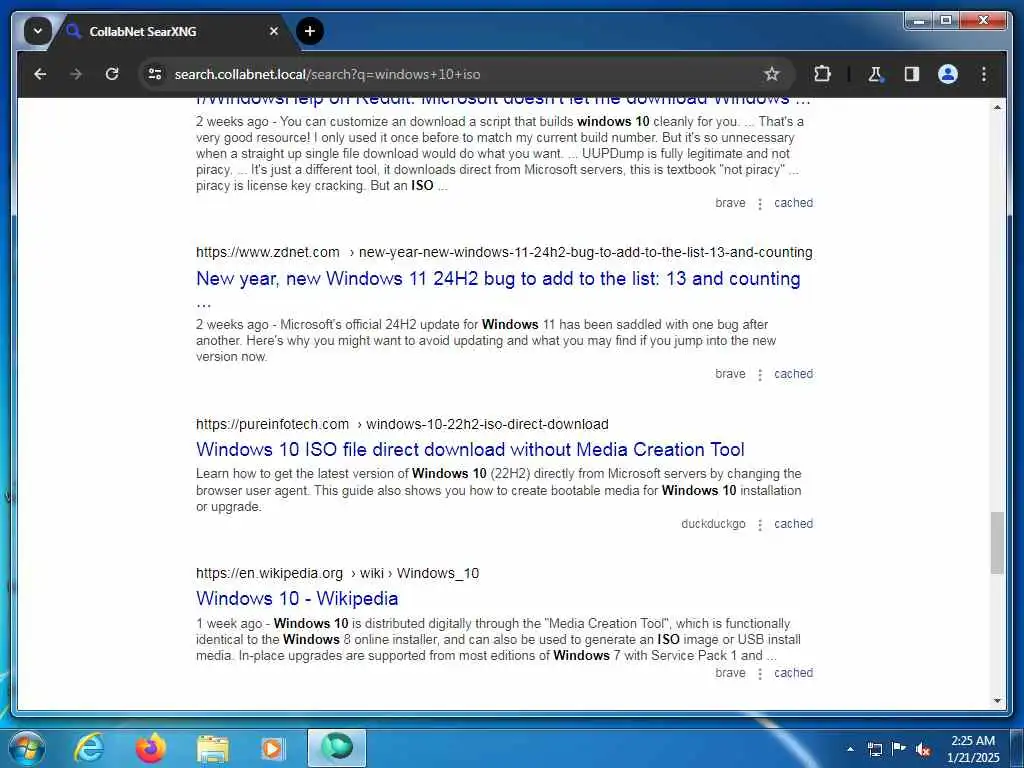1024x768 pixels.
Task: Open options dots beside Wikipedia result cached
Action: [x=760, y=673]
